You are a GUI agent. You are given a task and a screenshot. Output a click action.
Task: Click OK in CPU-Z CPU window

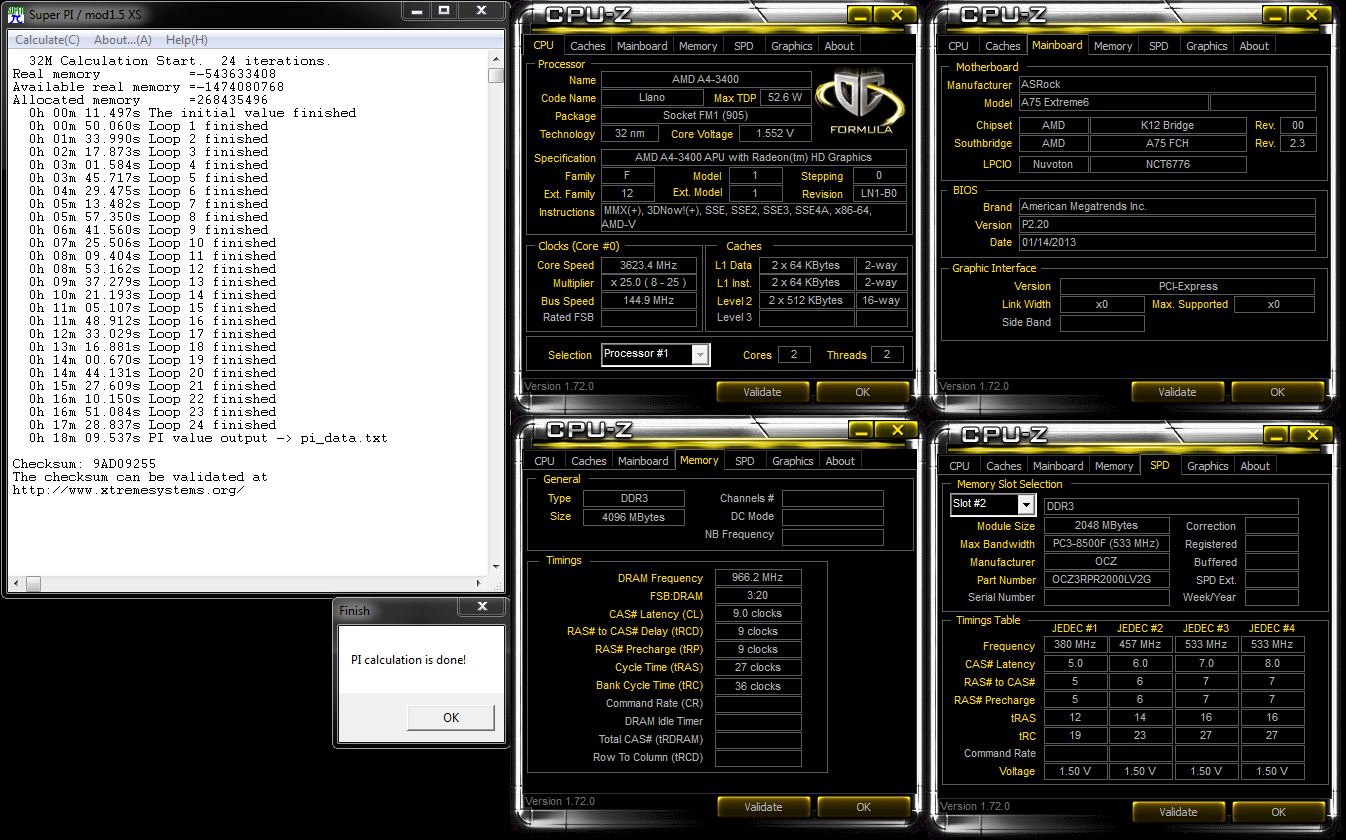[862, 392]
